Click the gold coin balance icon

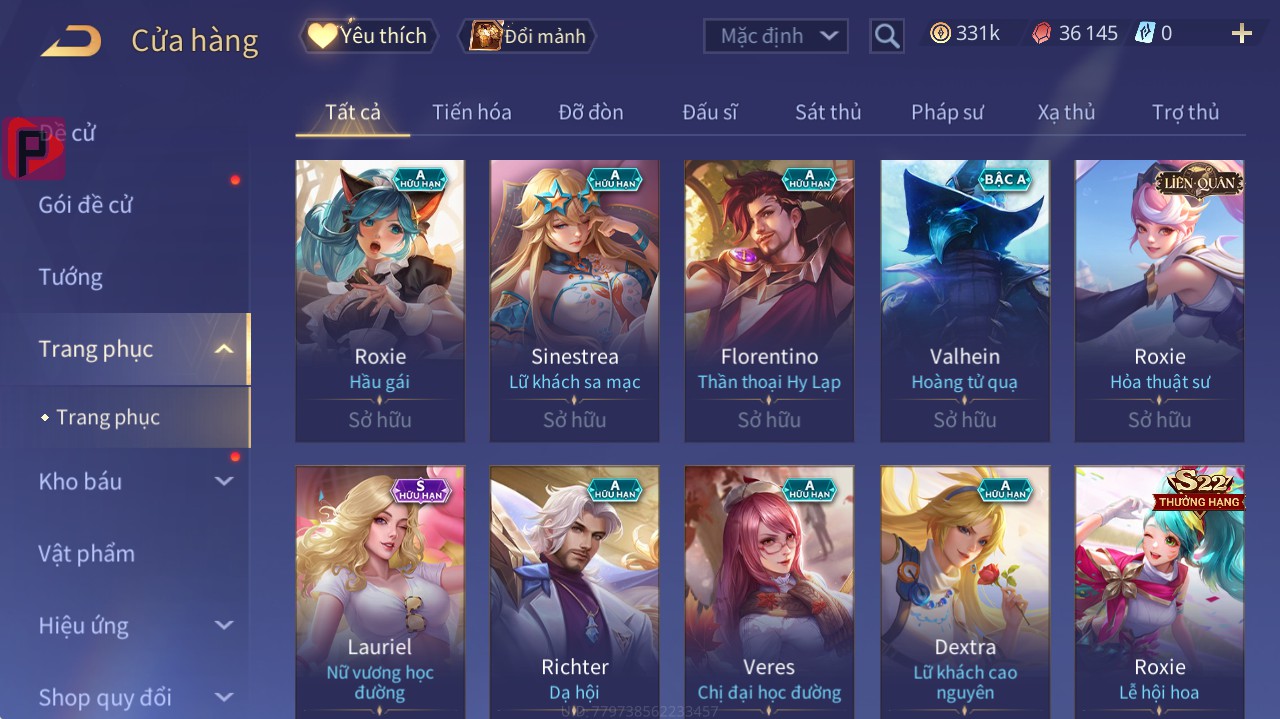tap(940, 33)
